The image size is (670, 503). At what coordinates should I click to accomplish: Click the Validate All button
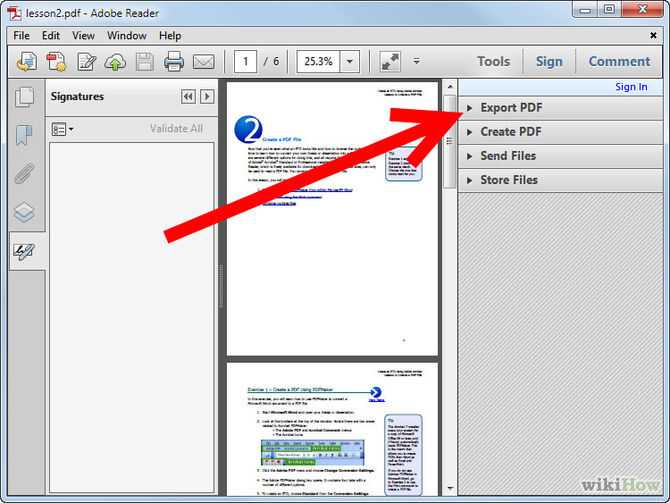[x=176, y=129]
